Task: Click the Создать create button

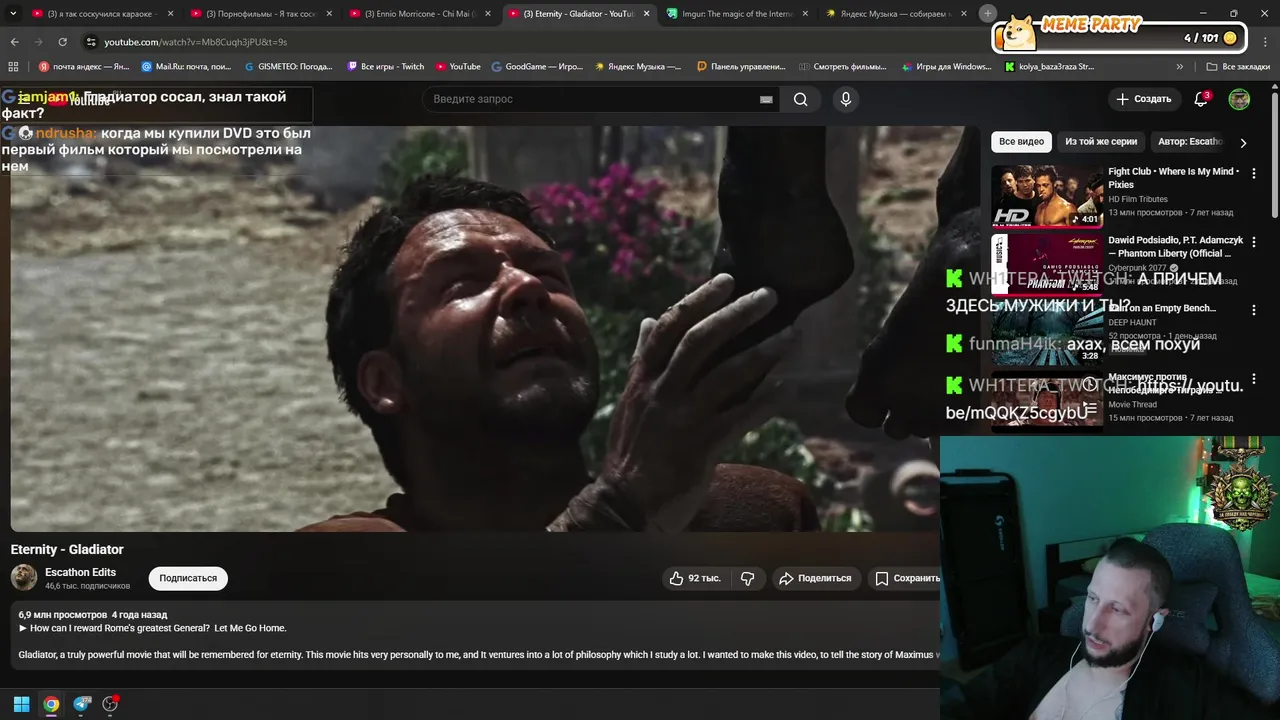Action: [x=1143, y=99]
